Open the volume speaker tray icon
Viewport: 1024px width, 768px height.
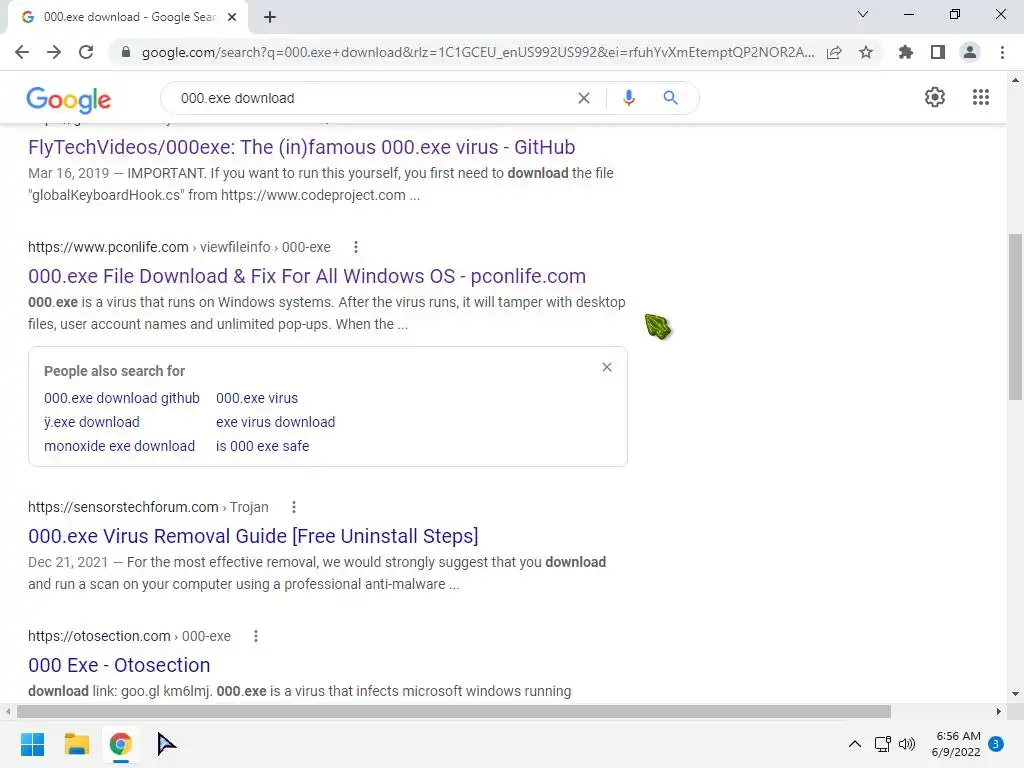tap(907, 744)
